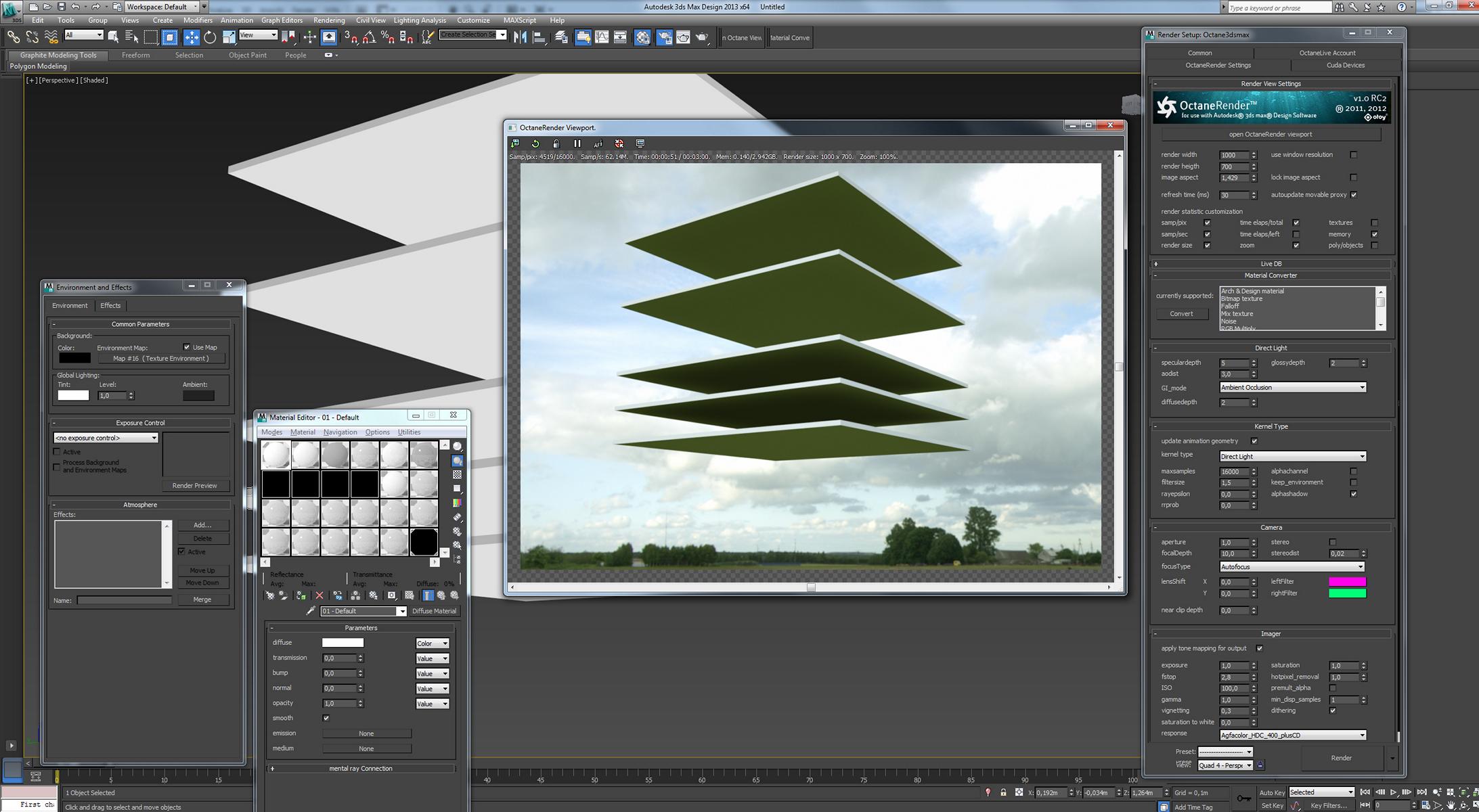Image resolution: width=1479 pixels, height=812 pixels.
Task: Pause rendering in OctaneRender Viewport
Action: tap(577, 143)
